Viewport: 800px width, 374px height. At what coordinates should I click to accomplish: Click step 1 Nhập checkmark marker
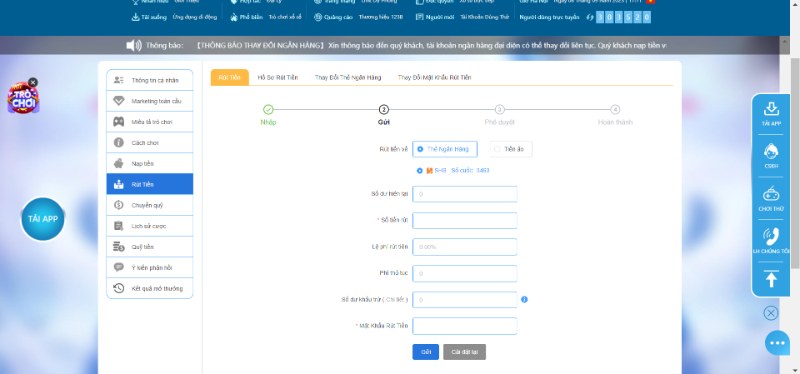(x=268, y=109)
